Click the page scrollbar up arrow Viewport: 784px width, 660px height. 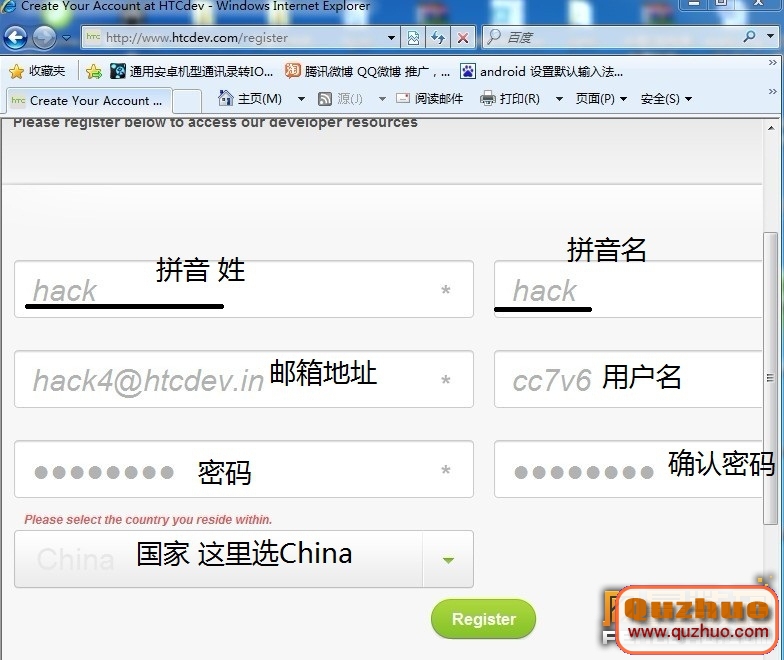point(770,128)
